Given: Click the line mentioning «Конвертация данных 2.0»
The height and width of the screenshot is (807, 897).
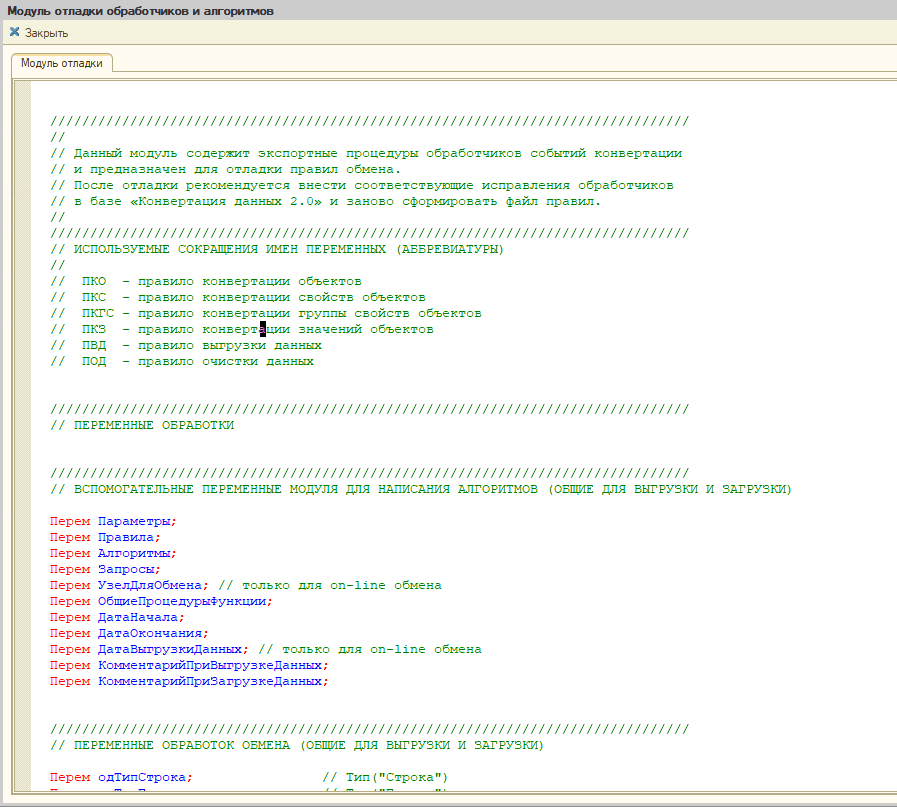Looking at the screenshot, I should coord(326,201).
